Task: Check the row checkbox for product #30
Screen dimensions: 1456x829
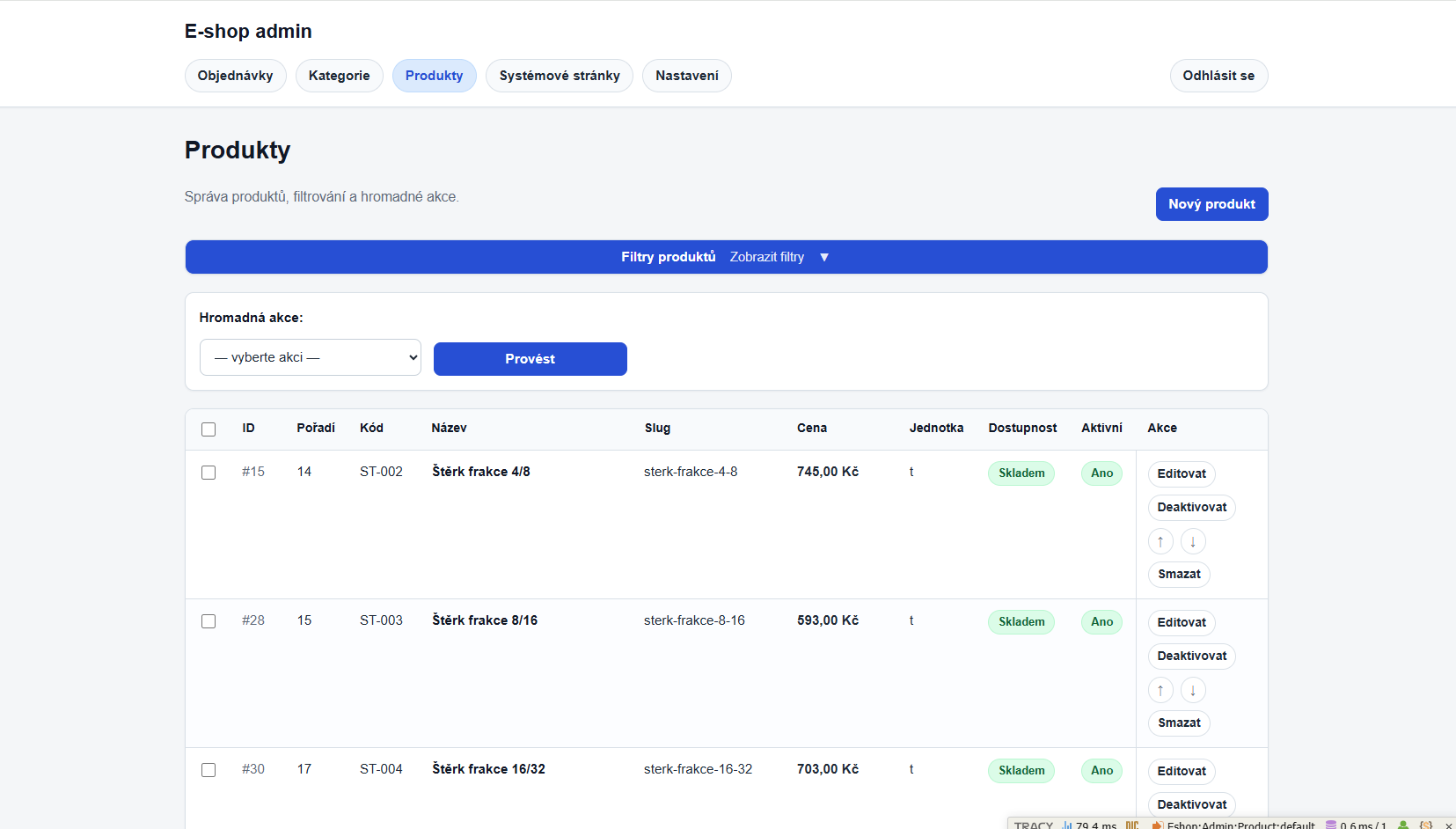Action: click(209, 770)
